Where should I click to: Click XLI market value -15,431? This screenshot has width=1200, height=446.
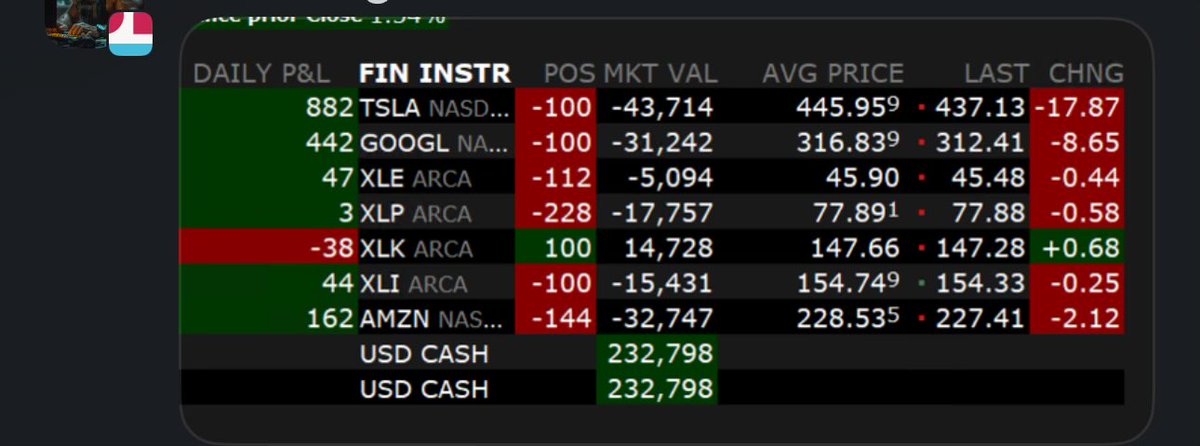pos(662,282)
